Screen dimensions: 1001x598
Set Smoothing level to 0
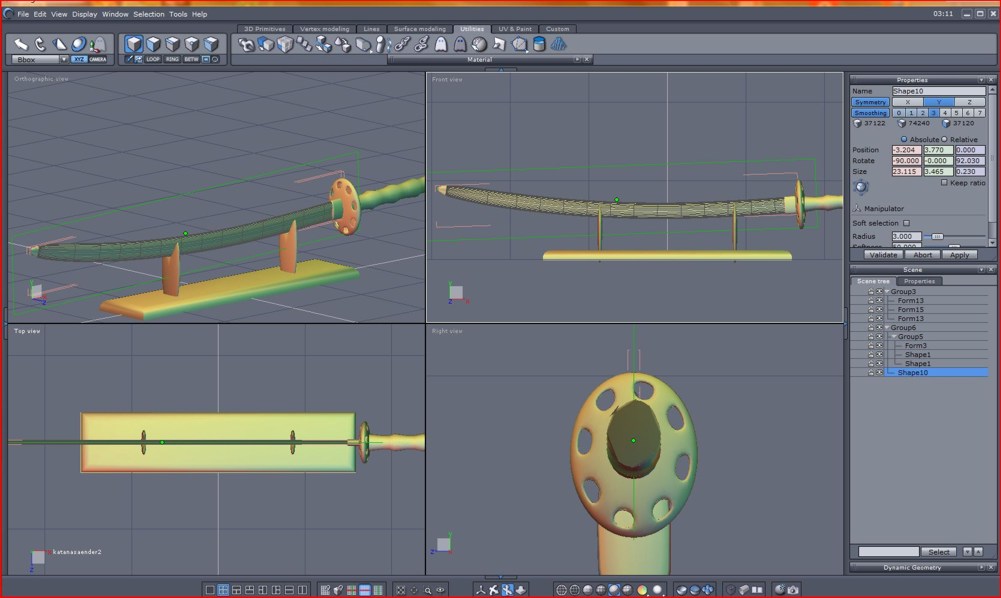pos(898,113)
